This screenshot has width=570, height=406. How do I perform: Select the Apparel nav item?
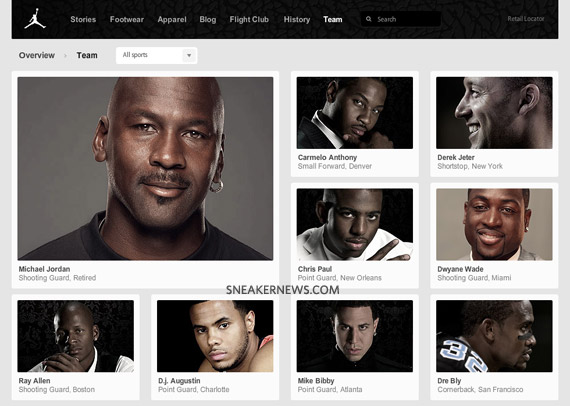pos(172,19)
